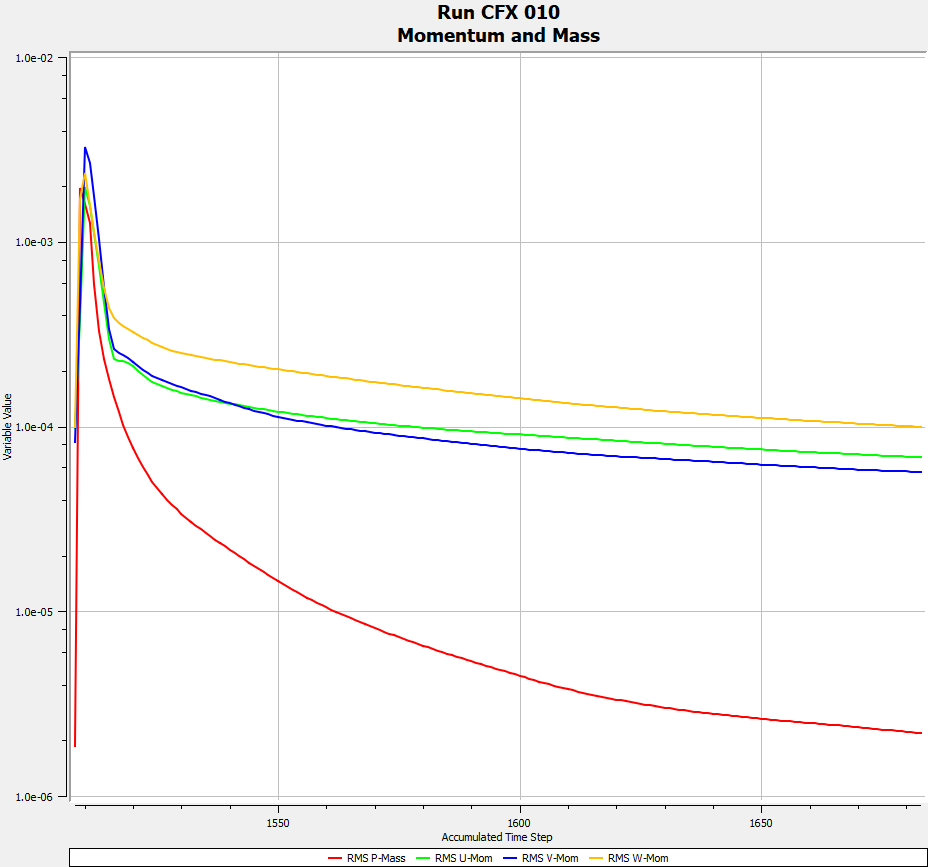The height and width of the screenshot is (867, 928).
Task: Click the green RMS U-Mom legend line
Action: 419,858
